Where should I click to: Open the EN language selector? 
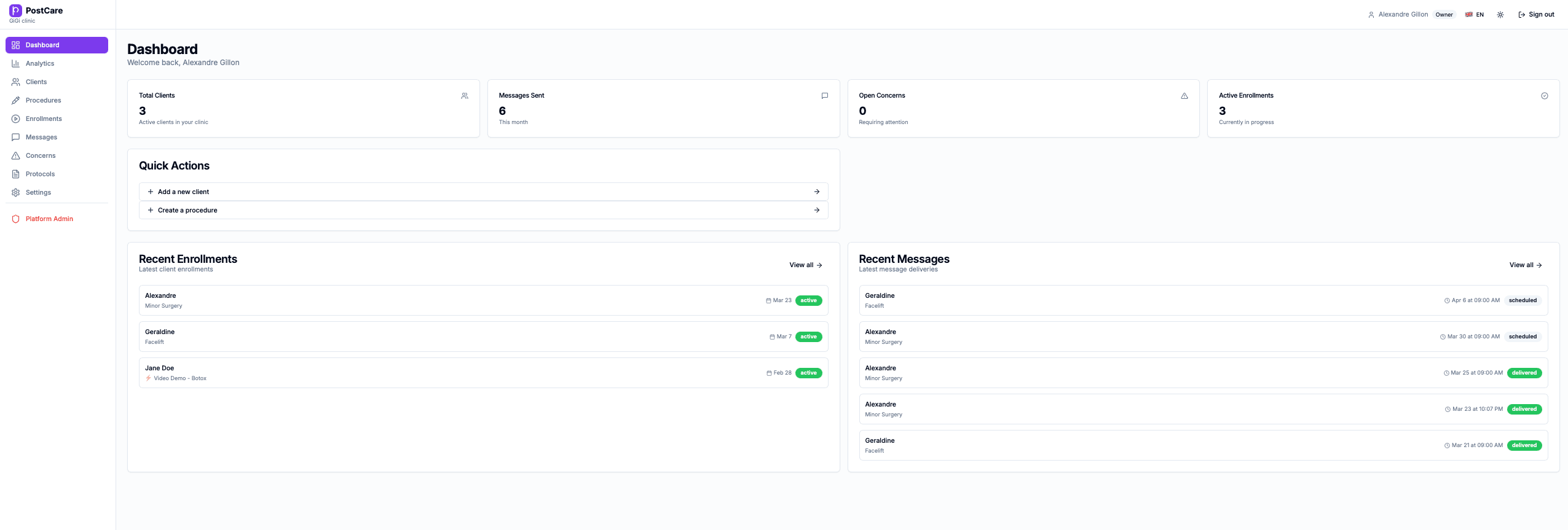1475,15
